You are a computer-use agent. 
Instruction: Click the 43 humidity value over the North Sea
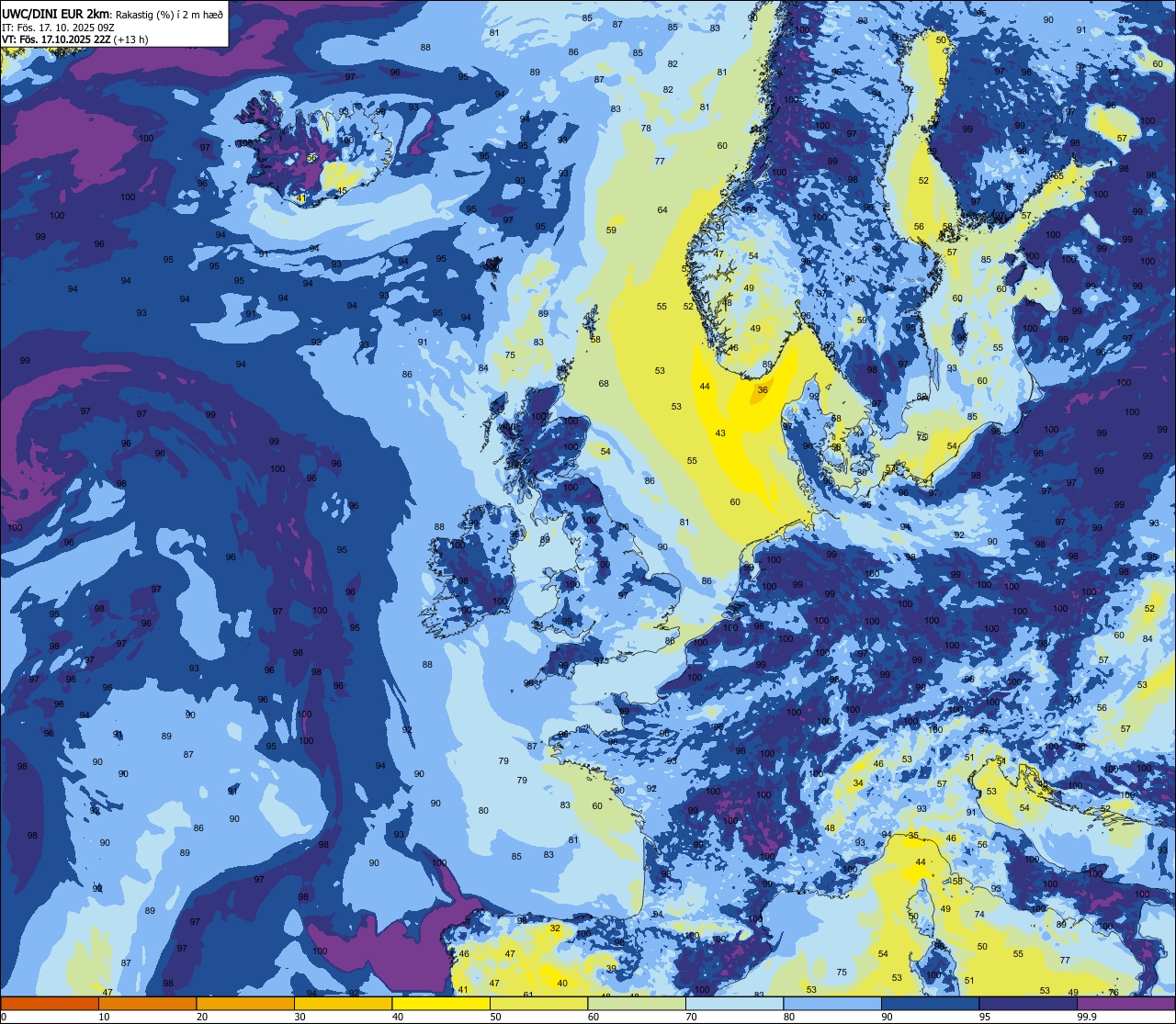pyautogui.click(x=720, y=433)
